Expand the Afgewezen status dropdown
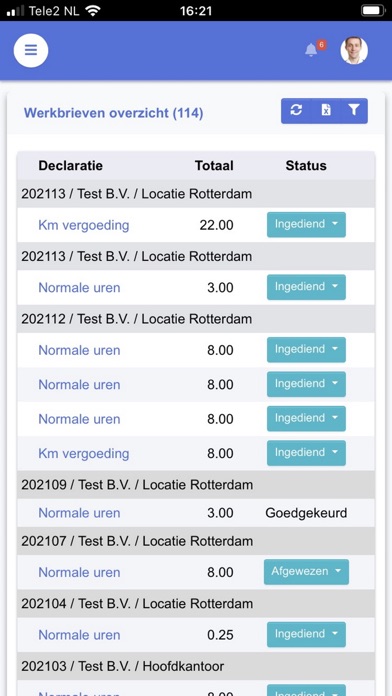This screenshot has width=392, height=696. (x=306, y=572)
